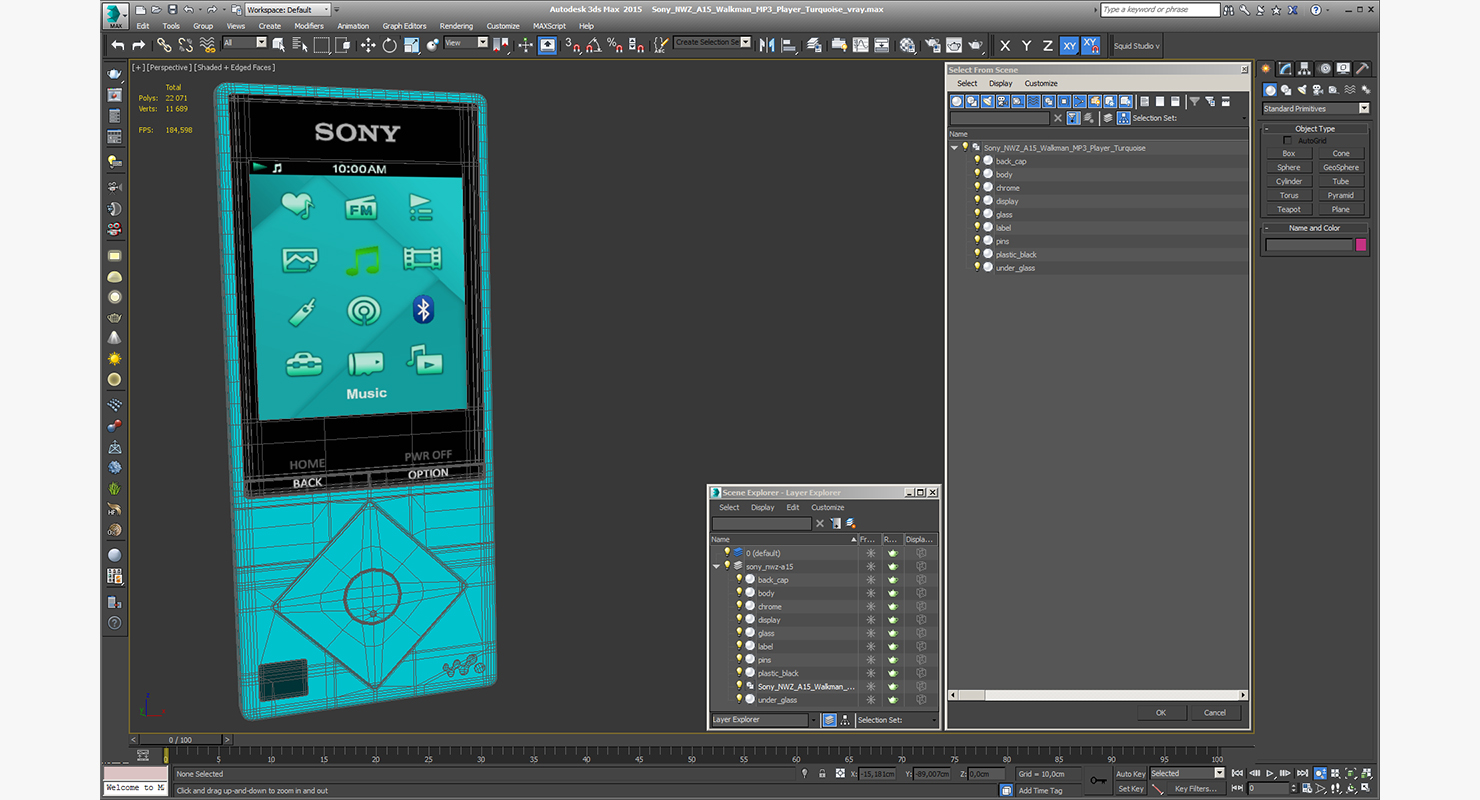Open Display menu in Select From Scene
The width and height of the screenshot is (1480, 800).
[x=1000, y=84]
